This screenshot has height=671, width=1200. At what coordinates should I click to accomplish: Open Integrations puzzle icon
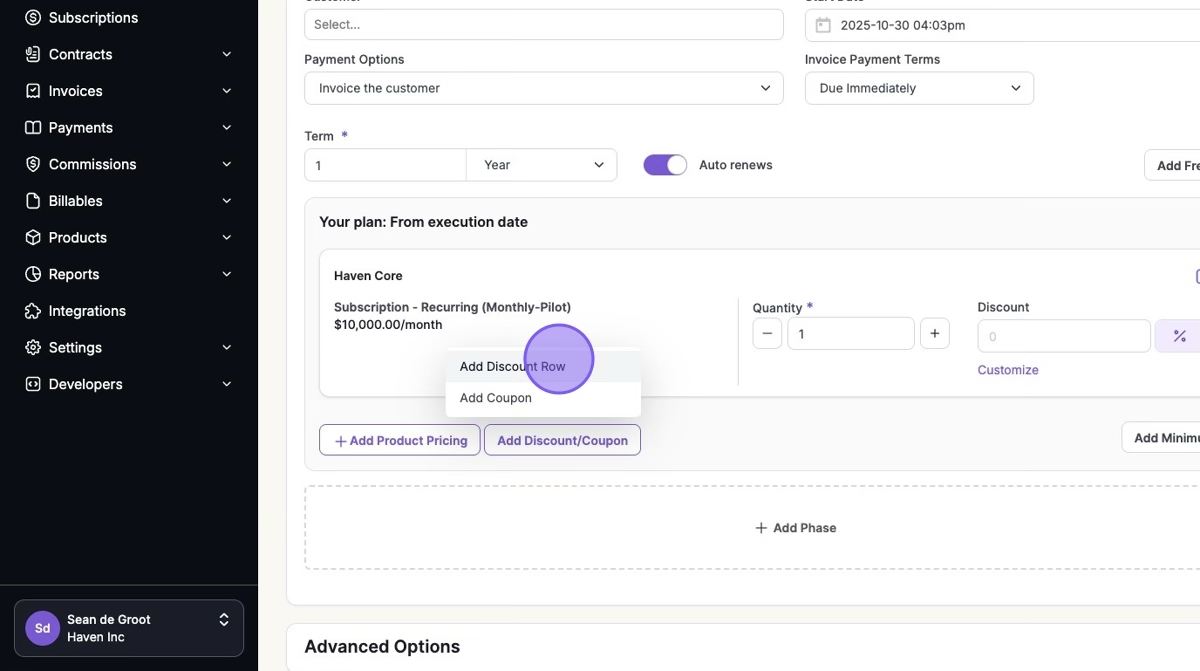[x=33, y=311]
